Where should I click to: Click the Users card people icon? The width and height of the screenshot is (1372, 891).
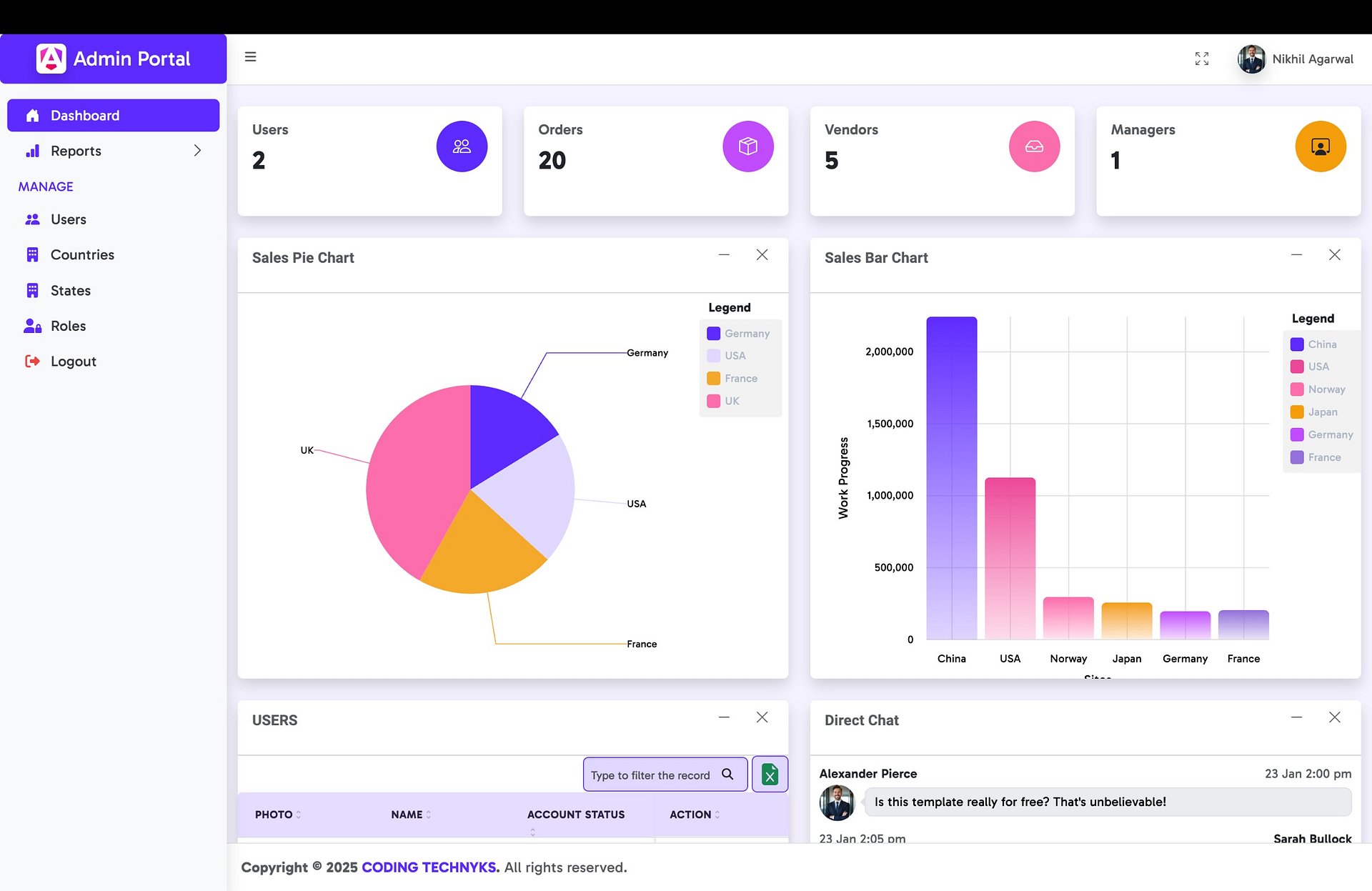pyautogui.click(x=462, y=146)
